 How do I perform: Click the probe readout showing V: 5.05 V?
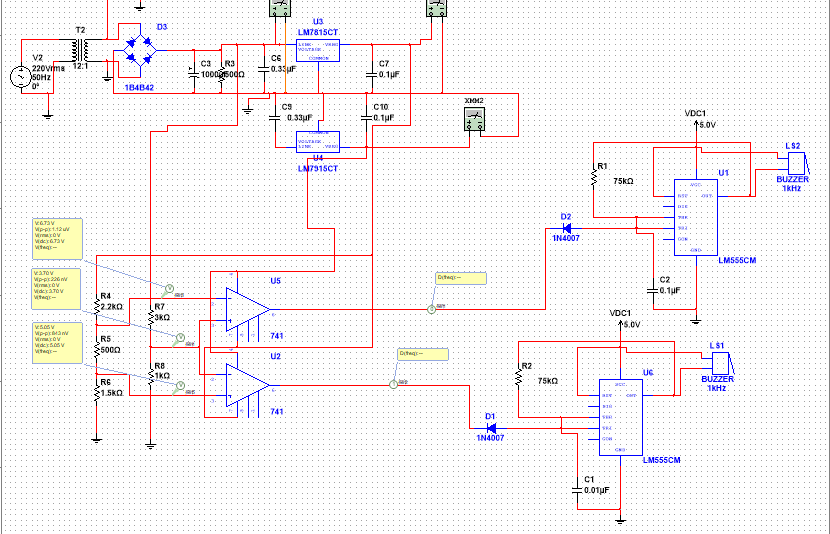(57, 343)
